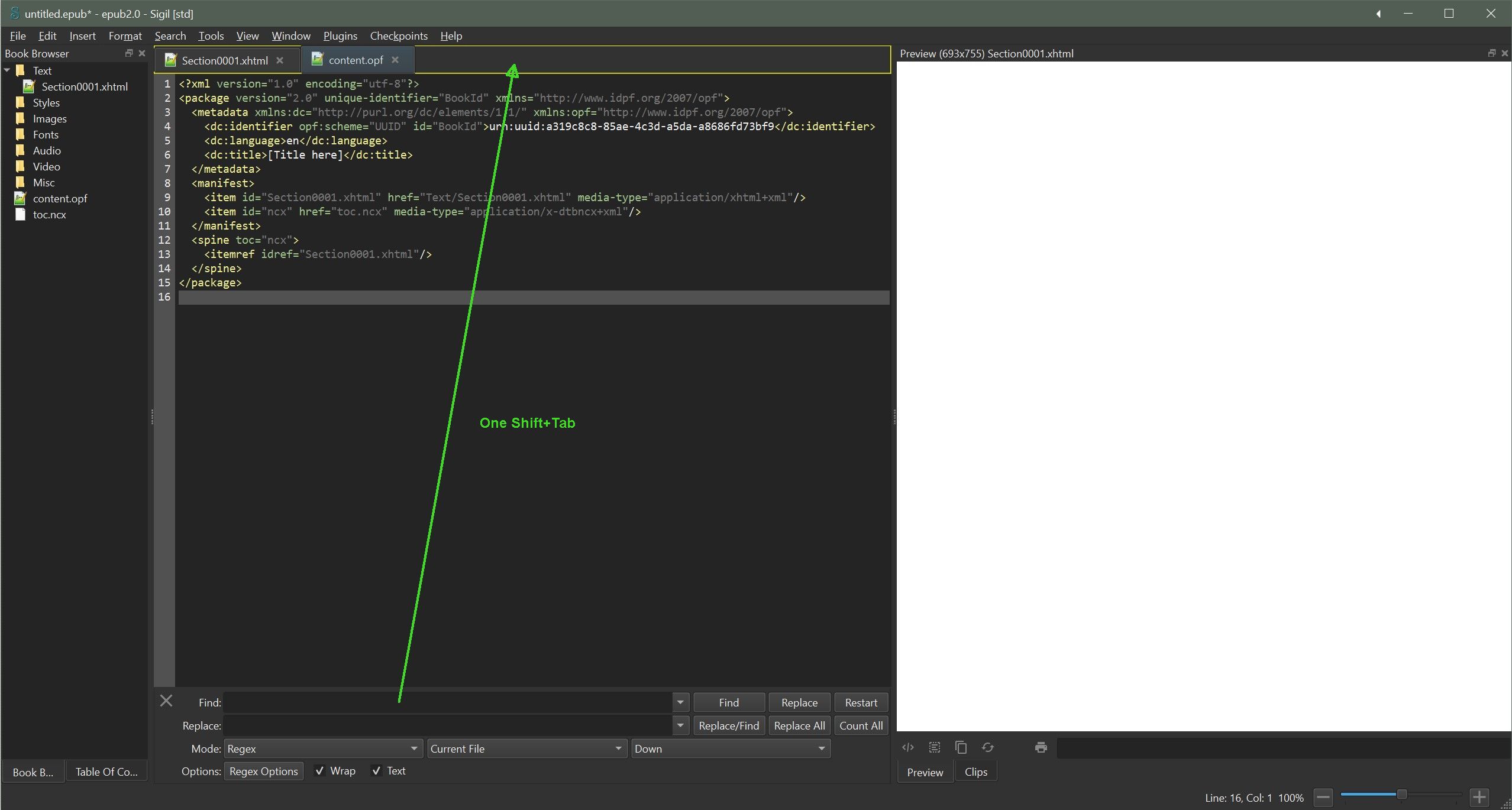Click the print preview printer icon
The image size is (1512, 810).
pyautogui.click(x=1041, y=747)
